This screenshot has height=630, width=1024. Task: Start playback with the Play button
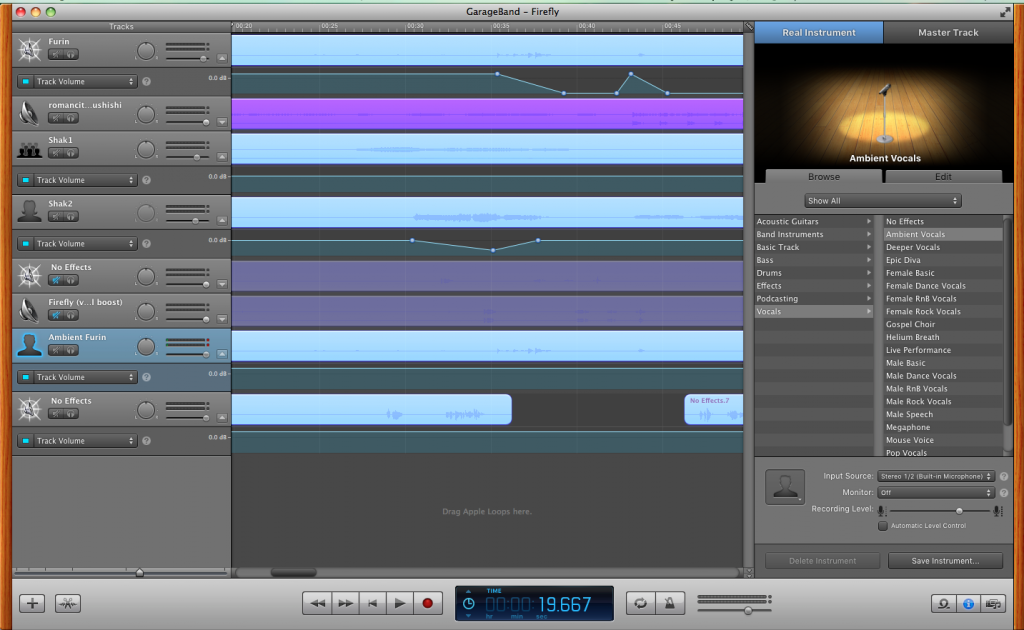pos(400,603)
